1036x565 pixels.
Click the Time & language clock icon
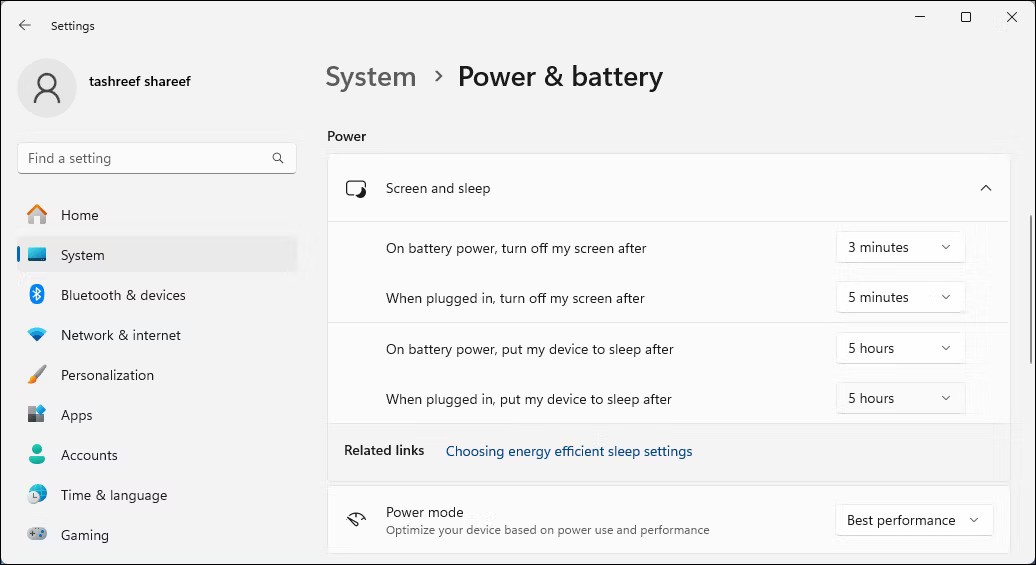(x=37, y=495)
